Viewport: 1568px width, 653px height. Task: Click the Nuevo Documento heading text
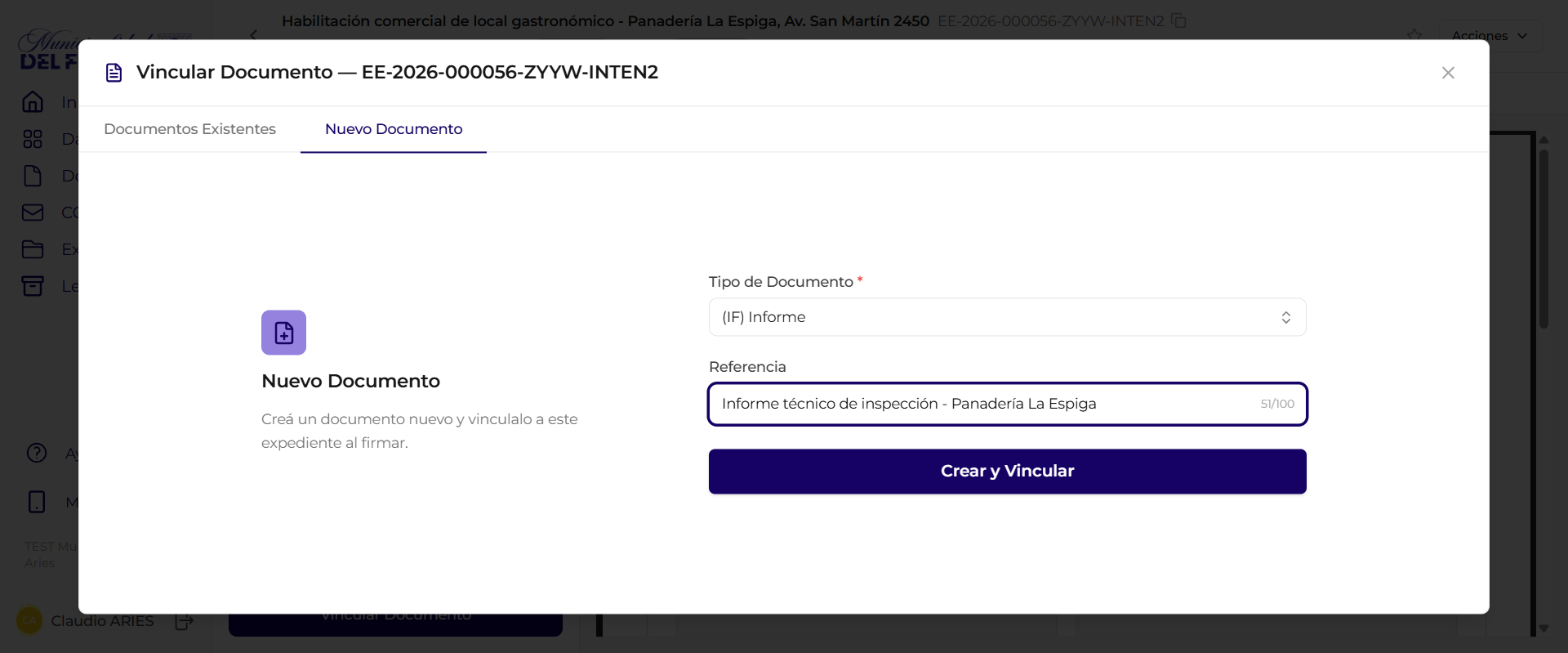(x=350, y=381)
